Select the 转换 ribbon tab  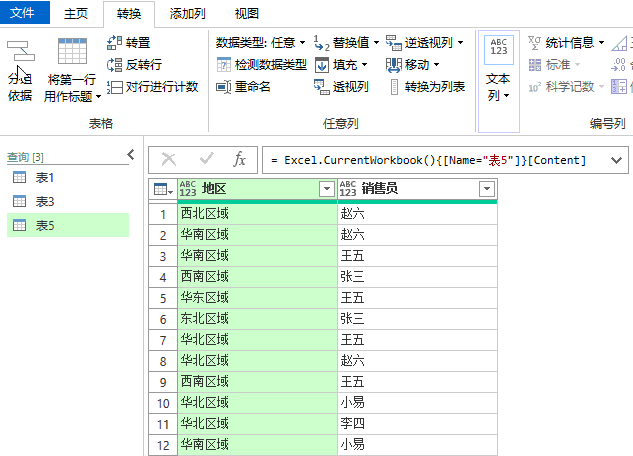pos(129,14)
